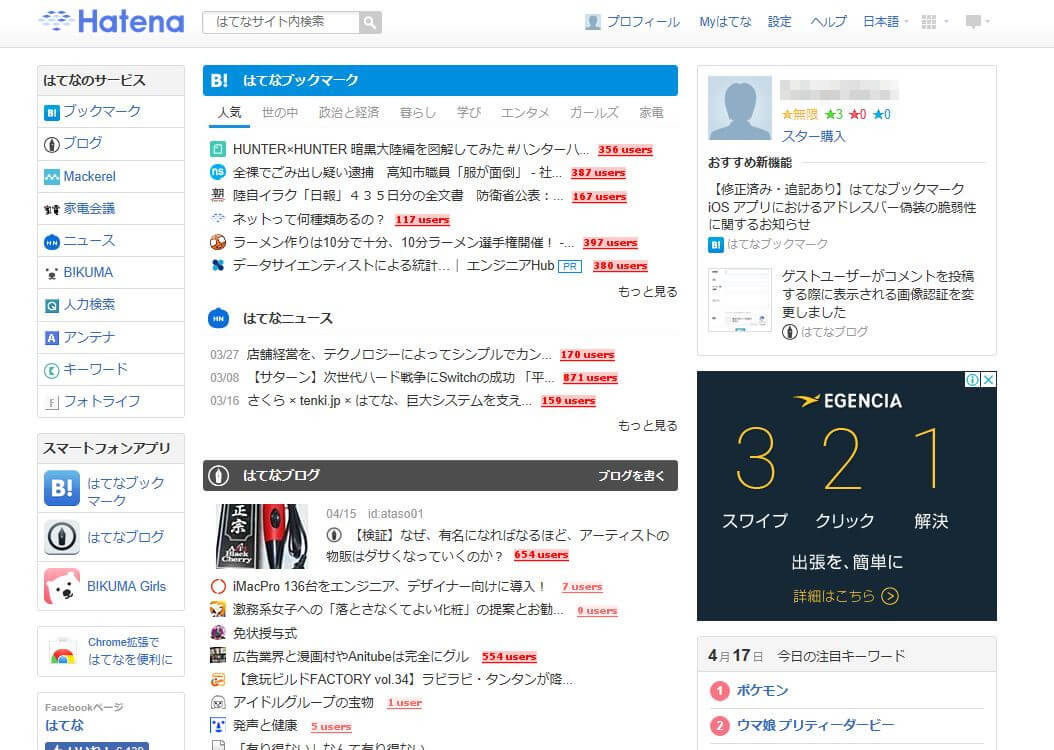Open Myはてな link
Screen dimensions: 1054x750
pos(725,22)
